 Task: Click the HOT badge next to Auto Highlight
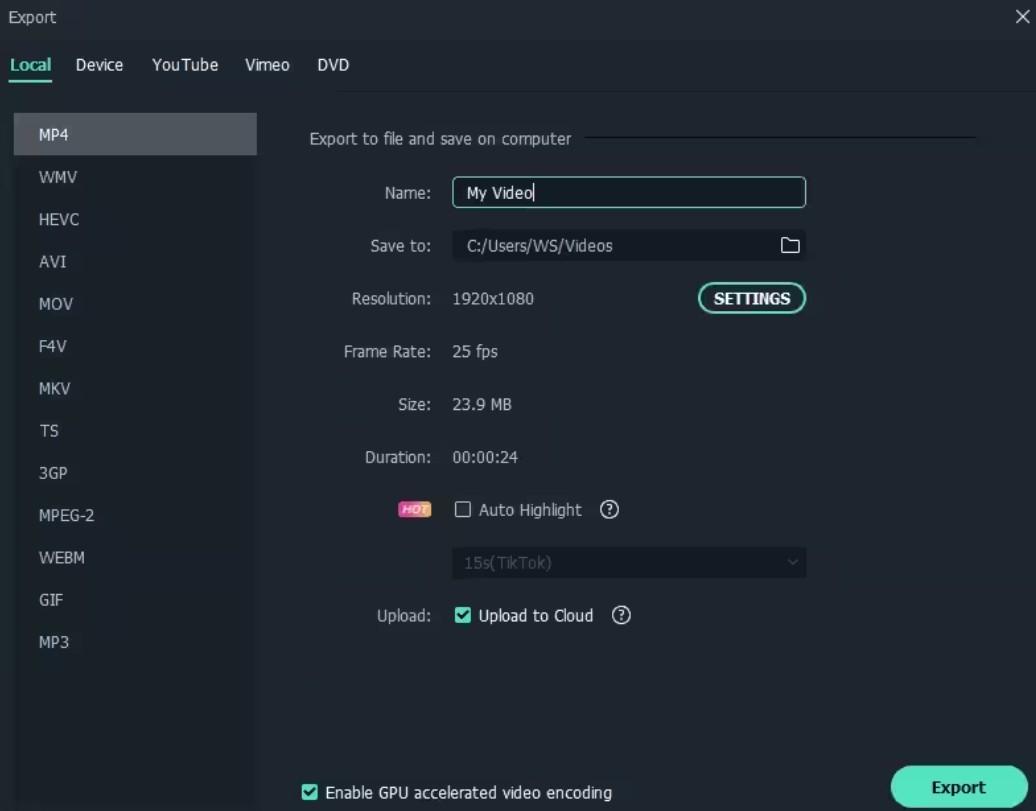click(x=414, y=509)
